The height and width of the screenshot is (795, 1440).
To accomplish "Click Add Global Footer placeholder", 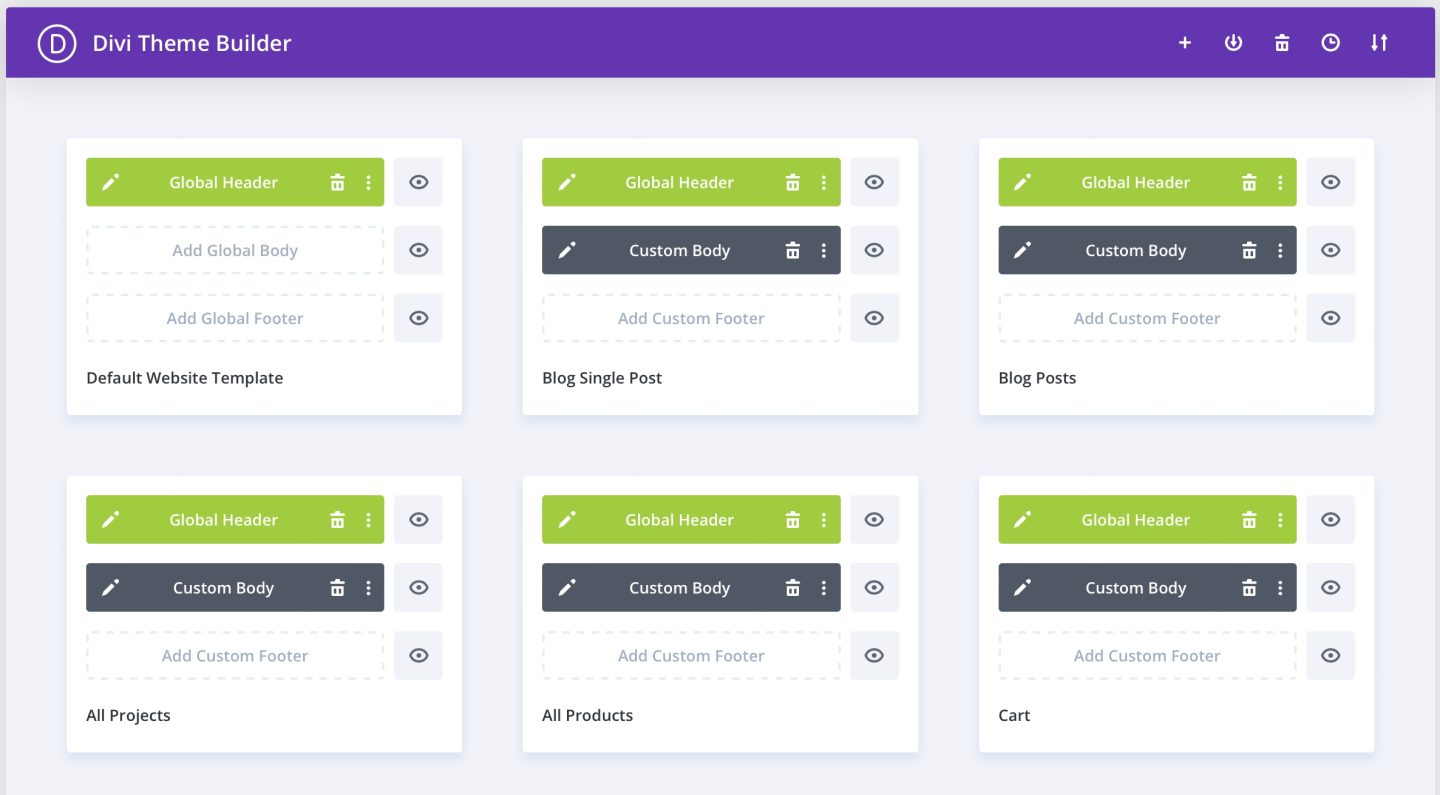I will [235, 318].
